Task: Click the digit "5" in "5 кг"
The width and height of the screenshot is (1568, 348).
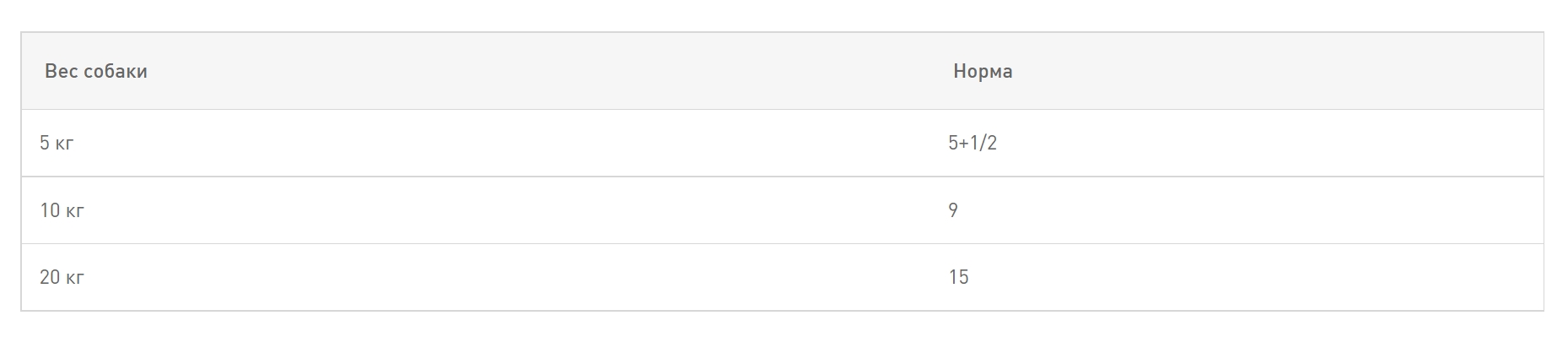Action: coord(45,144)
